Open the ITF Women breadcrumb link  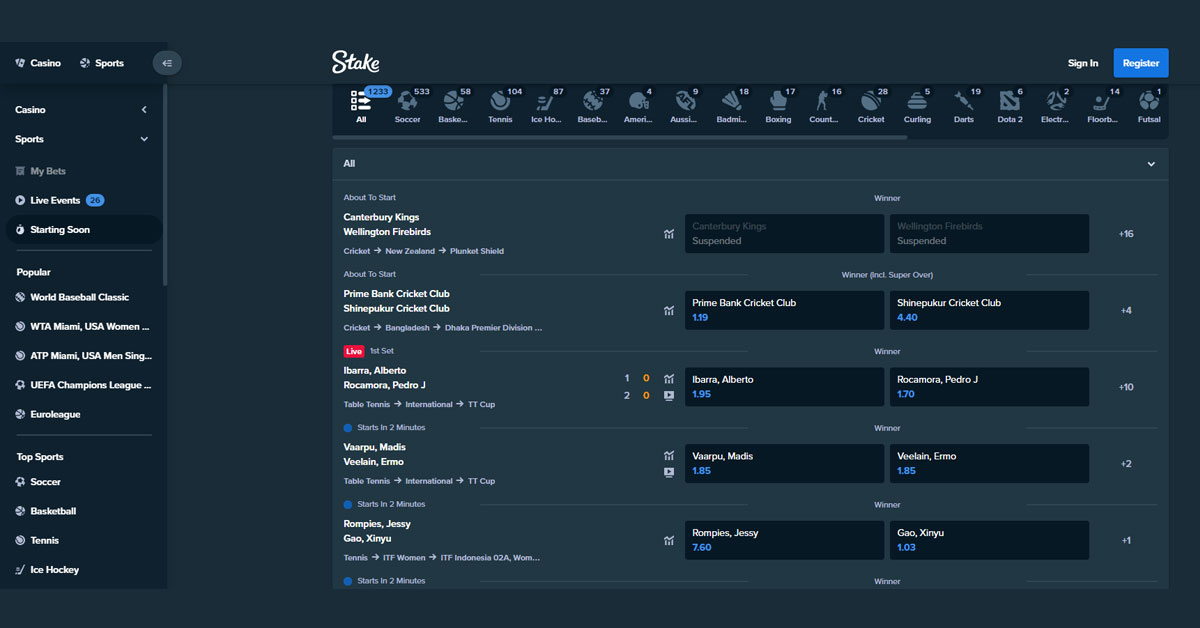pos(405,558)
